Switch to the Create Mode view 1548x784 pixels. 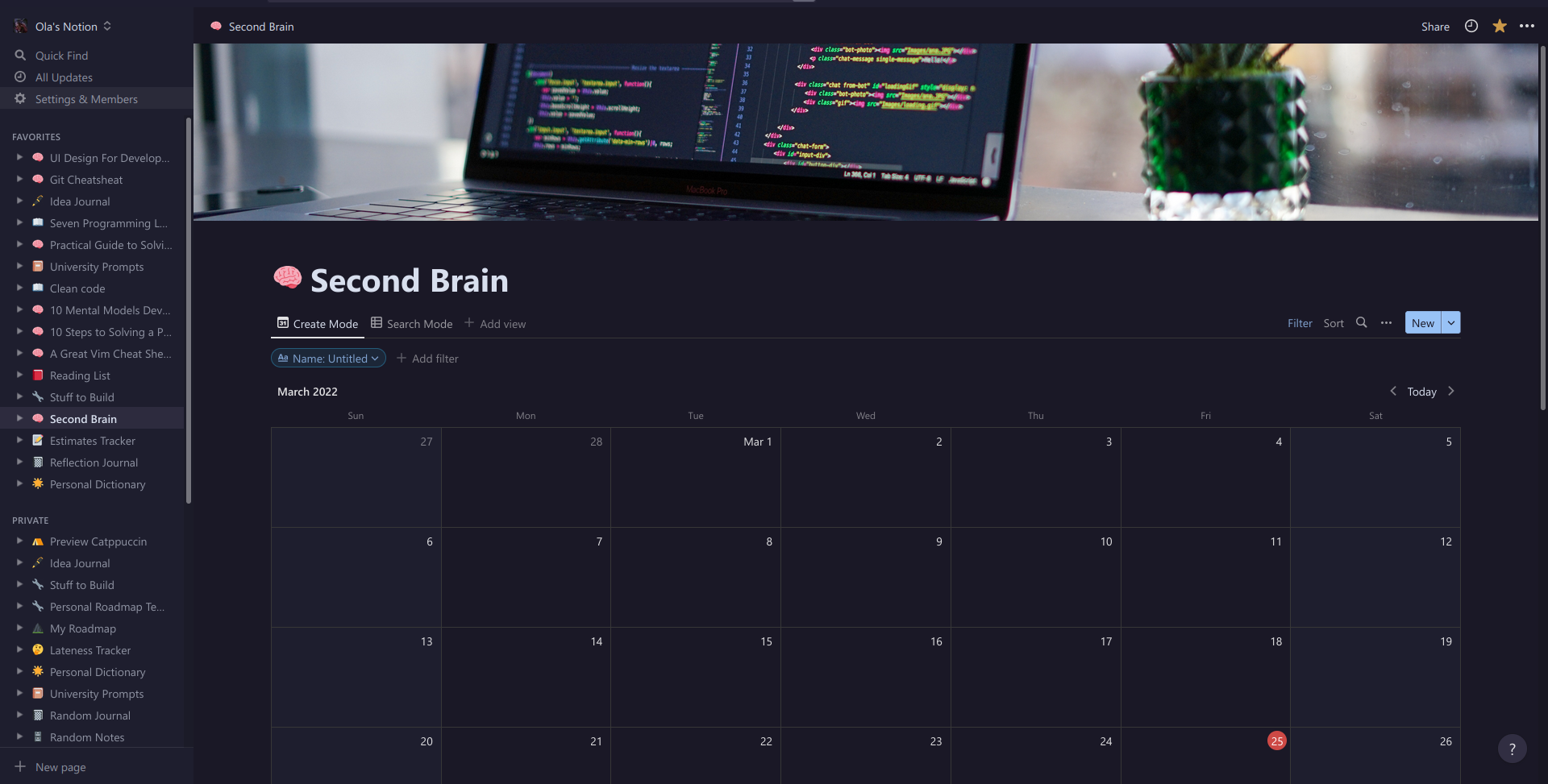click(318, 323)
